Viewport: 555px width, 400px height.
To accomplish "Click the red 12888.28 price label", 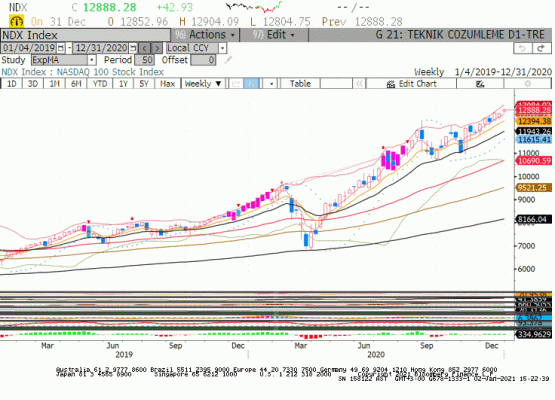I will pos(534,110).
